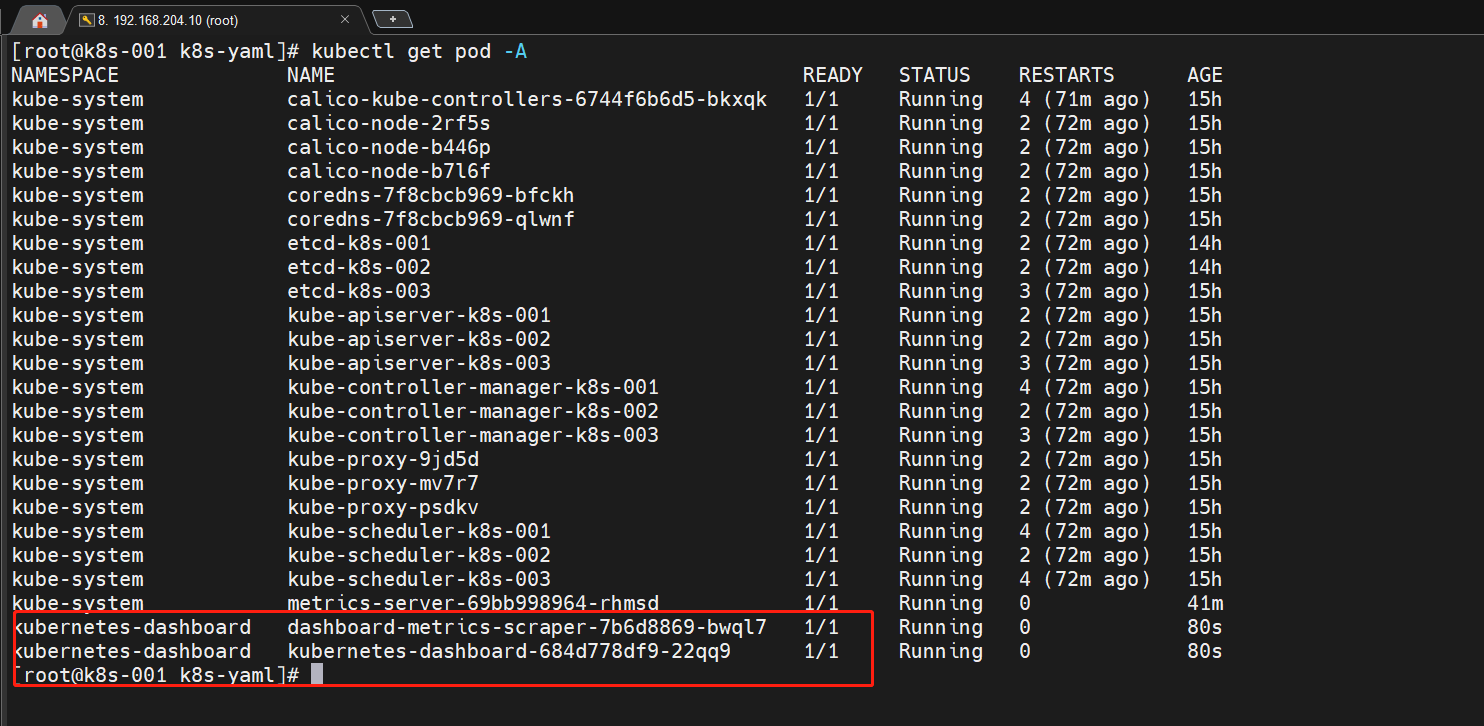Click pod name calico-kube-controllers-6744f6b6d5-bkxqk

pos(527,99)
